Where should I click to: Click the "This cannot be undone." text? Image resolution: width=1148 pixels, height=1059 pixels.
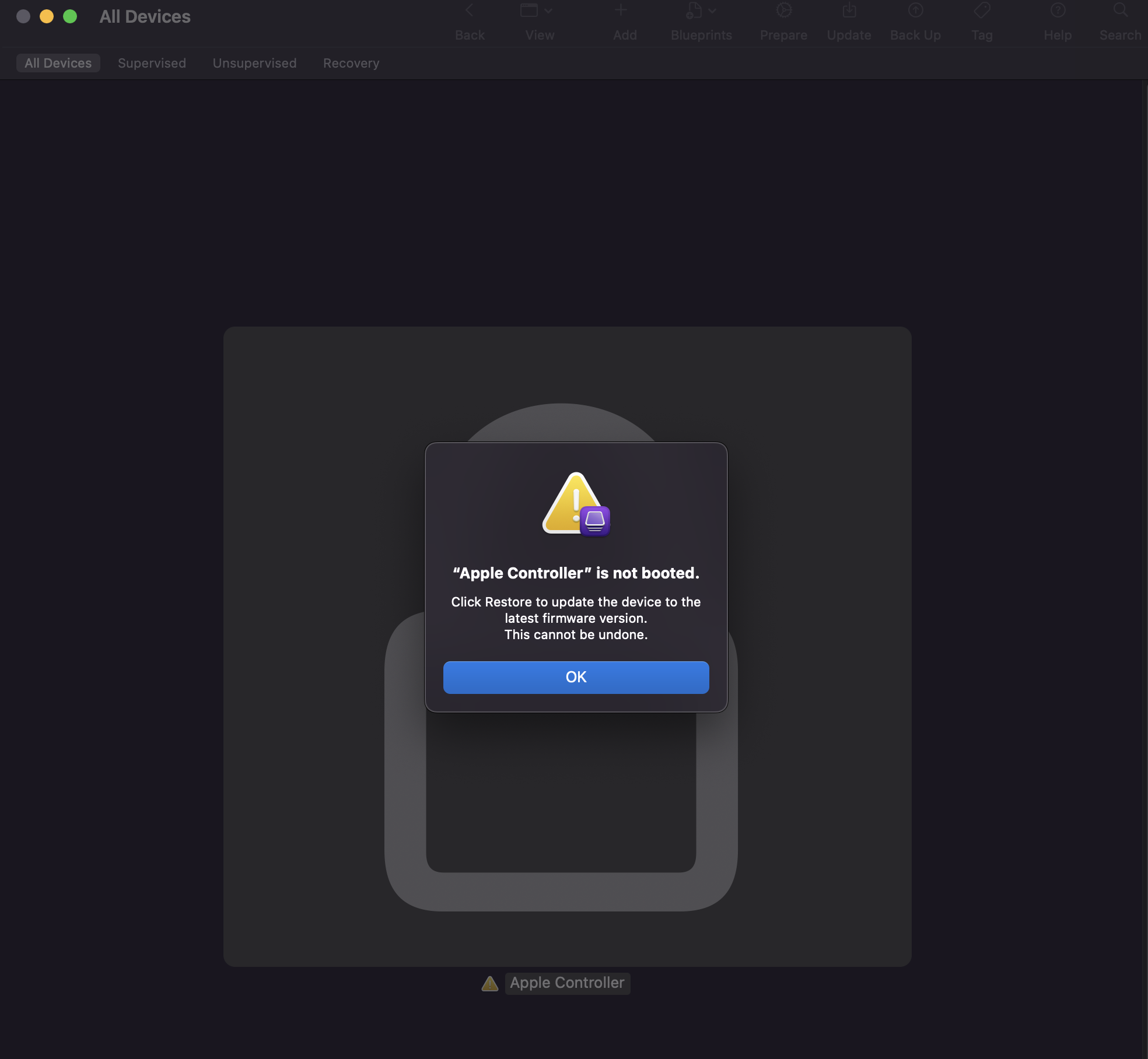(x=576, y=634)
